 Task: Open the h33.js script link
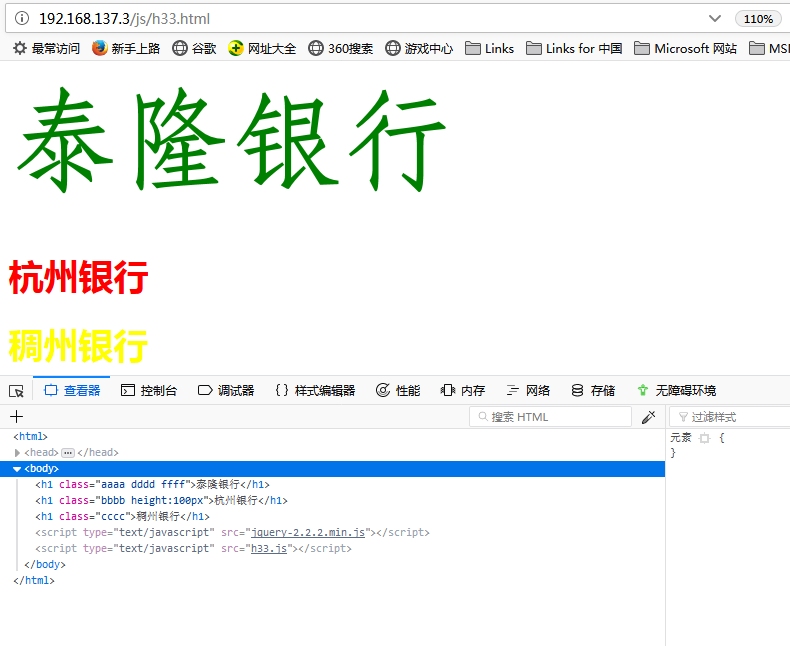coord(269,549)
